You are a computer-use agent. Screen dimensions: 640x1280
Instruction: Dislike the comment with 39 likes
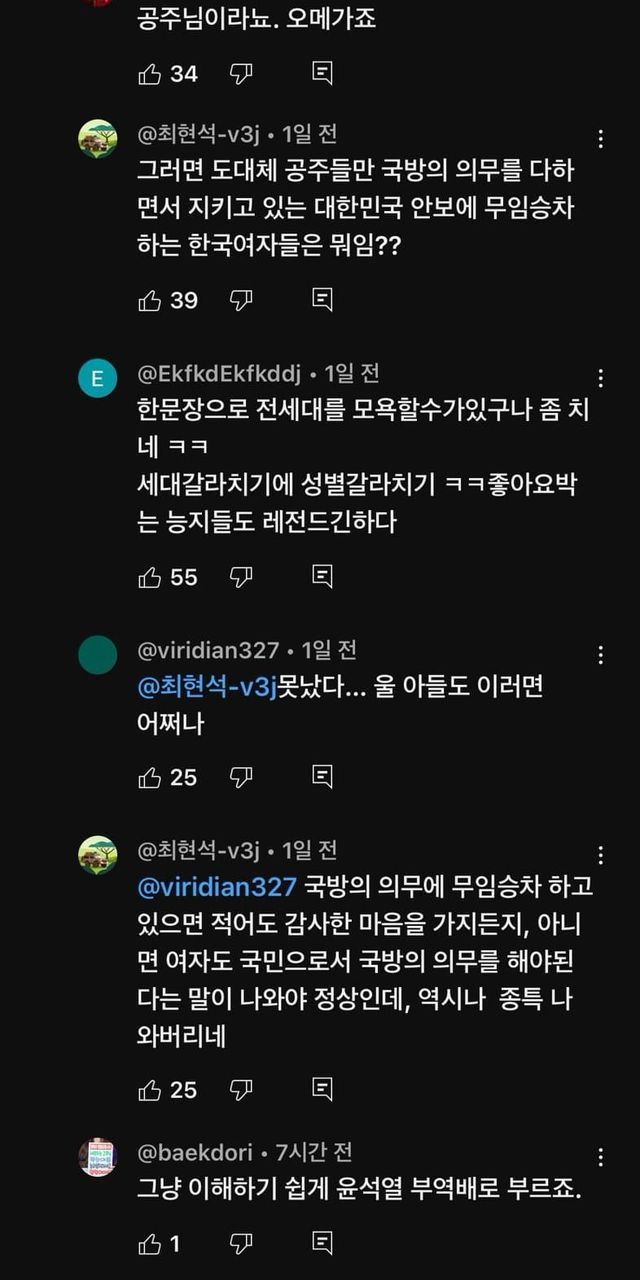point(241,300)
